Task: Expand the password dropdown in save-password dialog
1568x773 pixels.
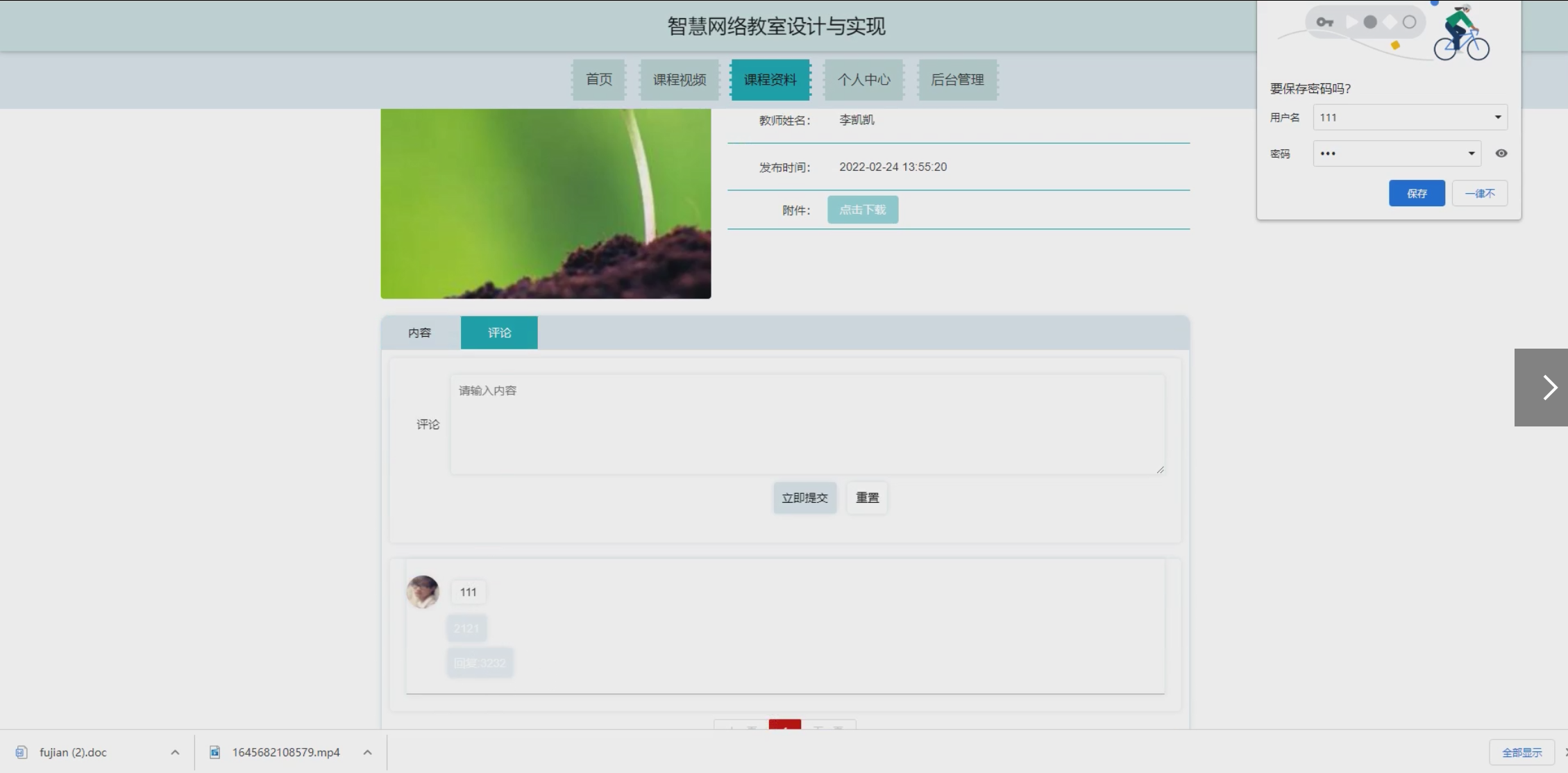Action: pos(1471,153)
